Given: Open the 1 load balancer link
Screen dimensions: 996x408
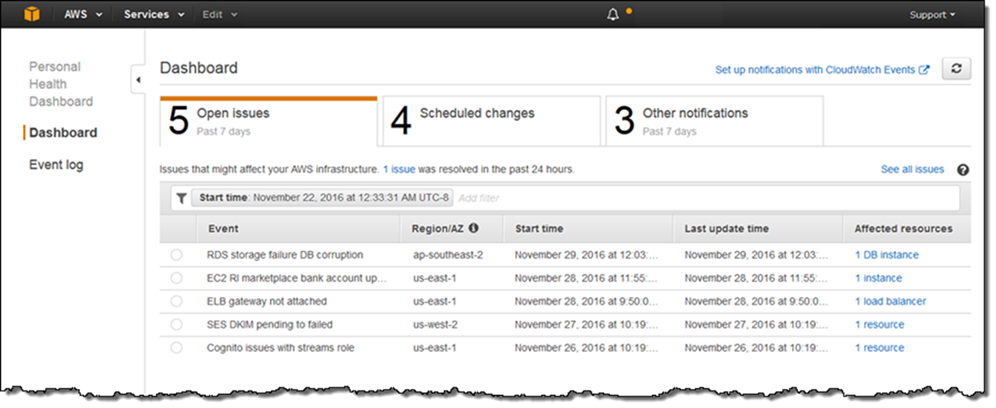Looking at the screenshot, I should click(891, 301).
